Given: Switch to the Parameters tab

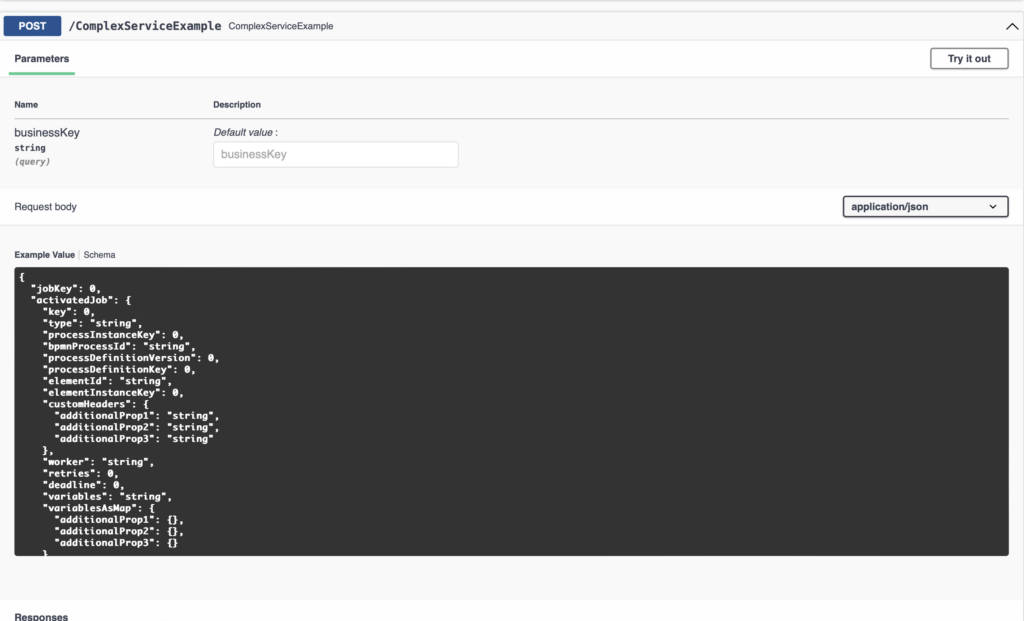Looking at the screenshot, I should pos(42,59).
